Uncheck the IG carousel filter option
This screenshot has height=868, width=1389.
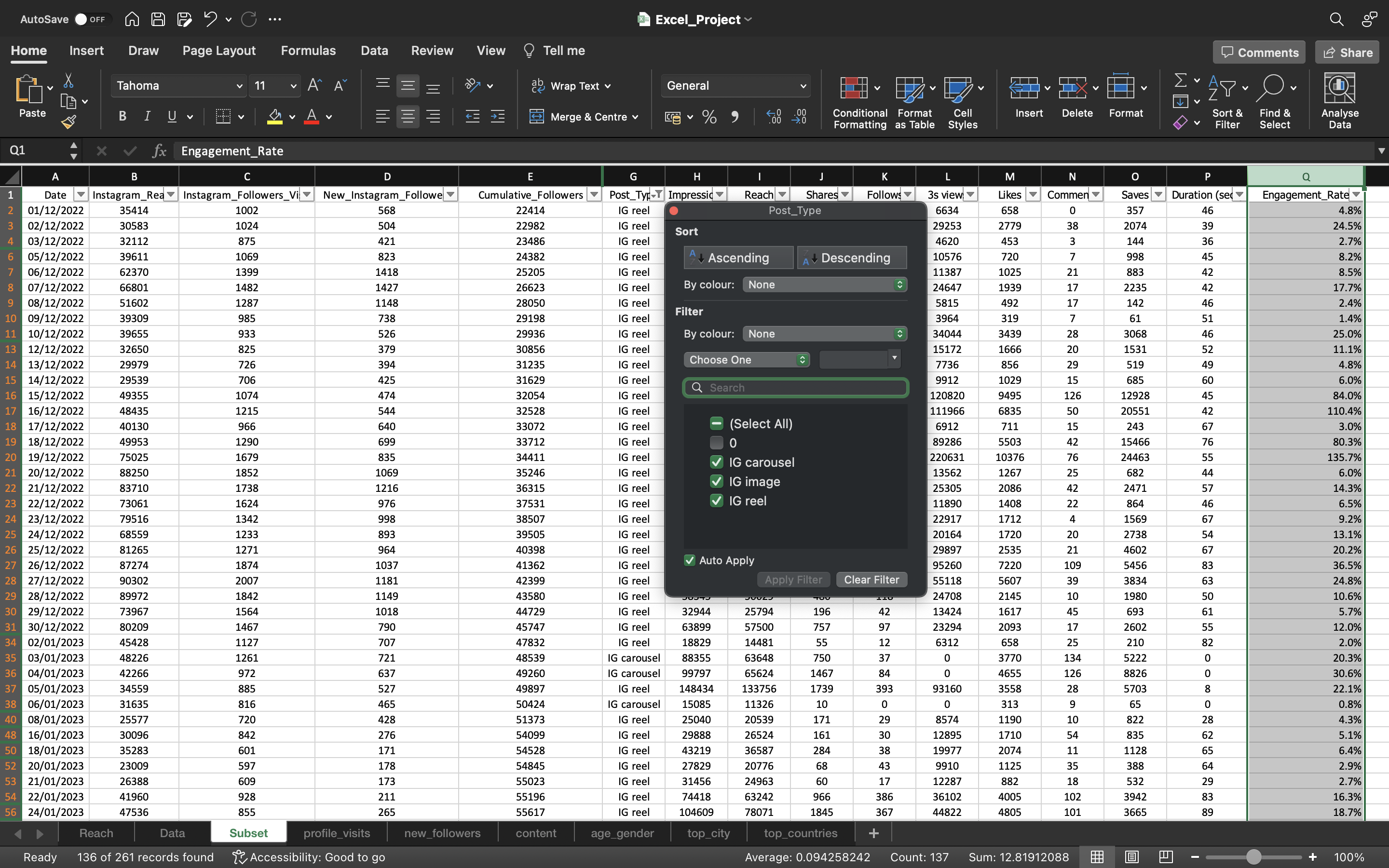tap(716, 462)
